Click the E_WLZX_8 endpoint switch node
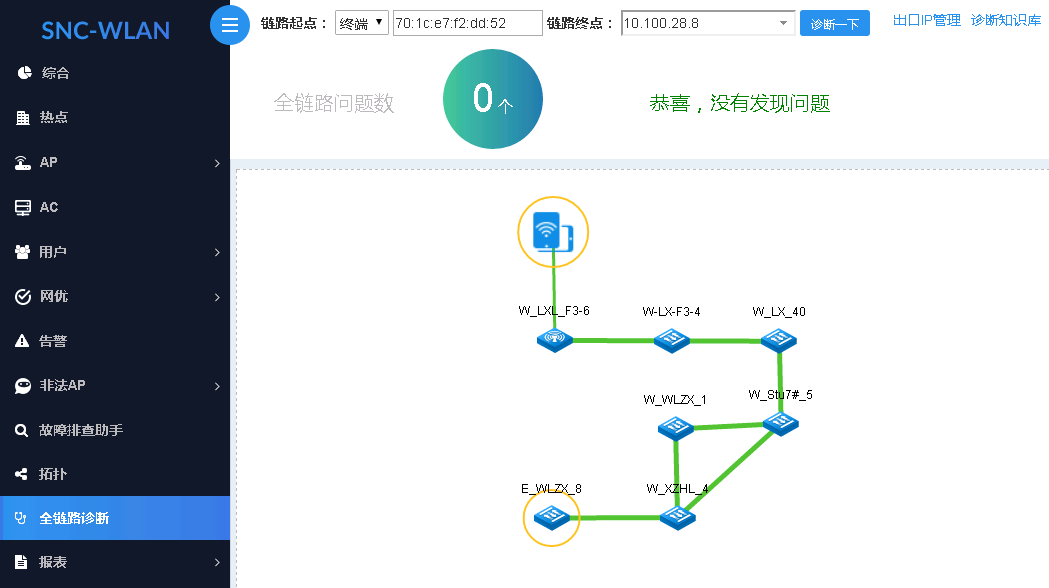This screenshot has height=588, width=1049. click(551, 517)
